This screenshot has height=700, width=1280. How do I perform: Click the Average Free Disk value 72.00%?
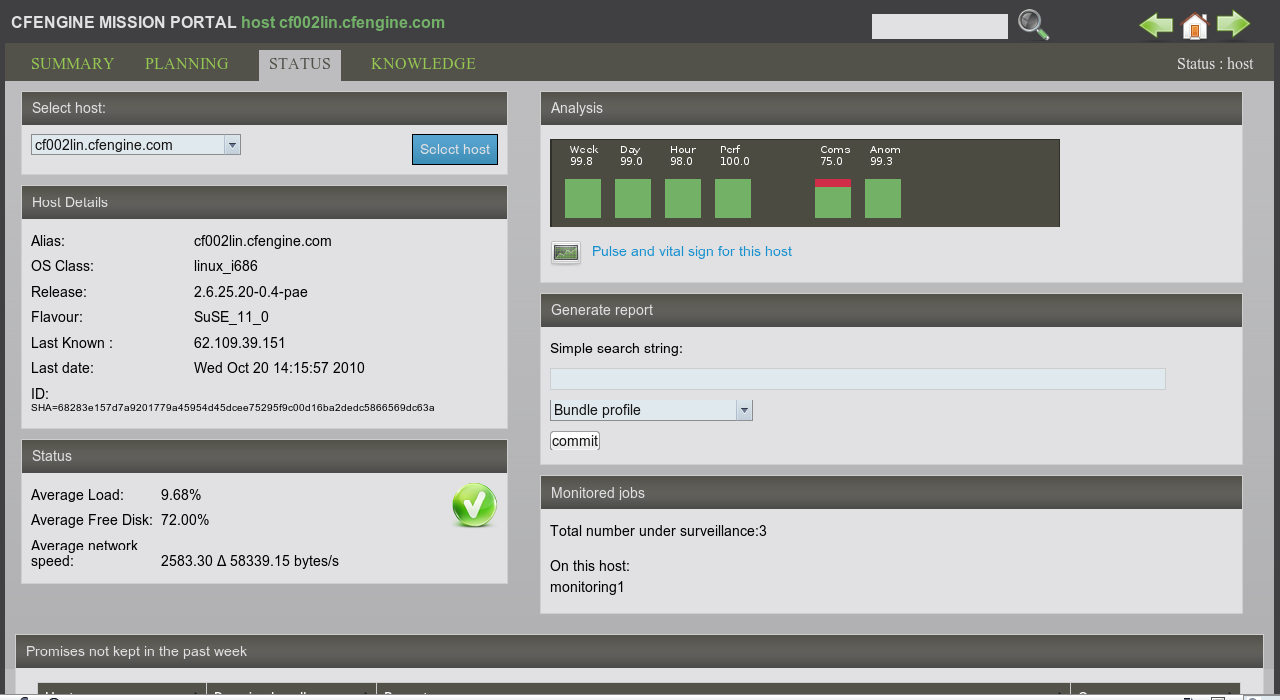[185, 520]
